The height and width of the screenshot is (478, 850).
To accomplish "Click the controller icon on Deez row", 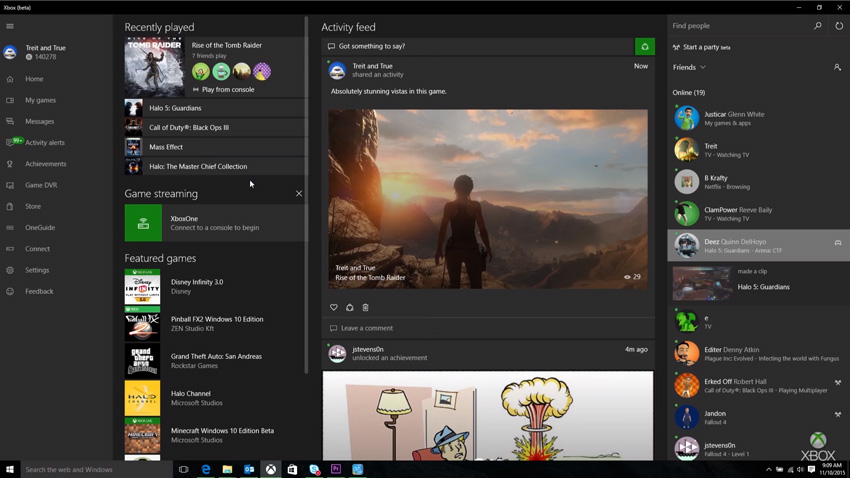I will pyautogui.click(x=838, y=242).
